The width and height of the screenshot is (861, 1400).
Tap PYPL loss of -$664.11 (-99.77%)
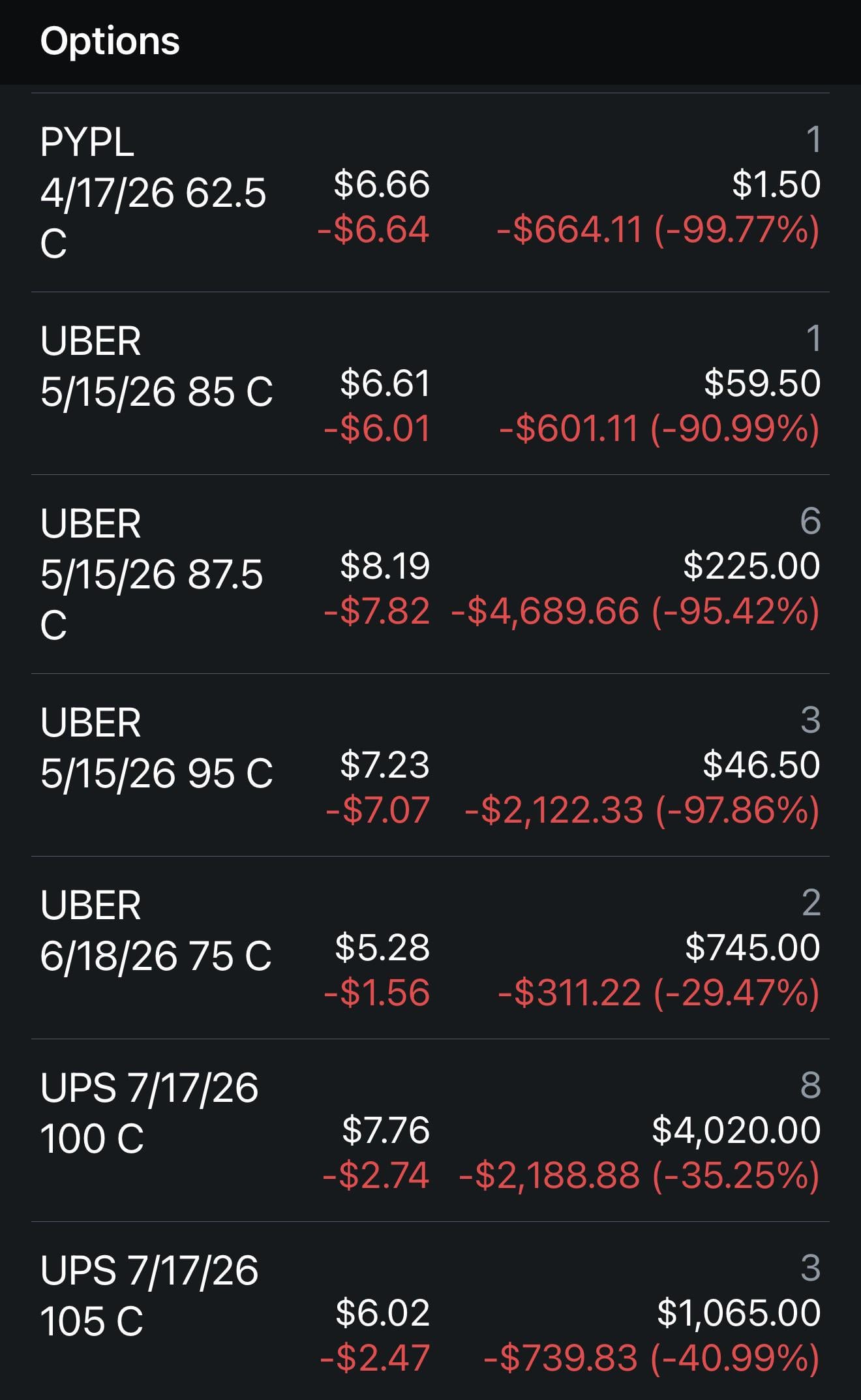coord(657,230)
